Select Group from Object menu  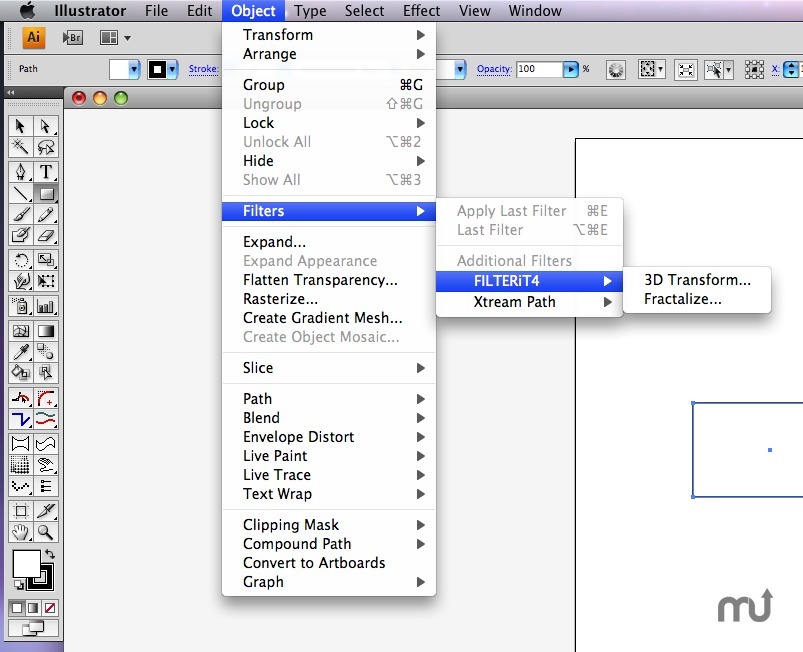click(x=328, y=85)
